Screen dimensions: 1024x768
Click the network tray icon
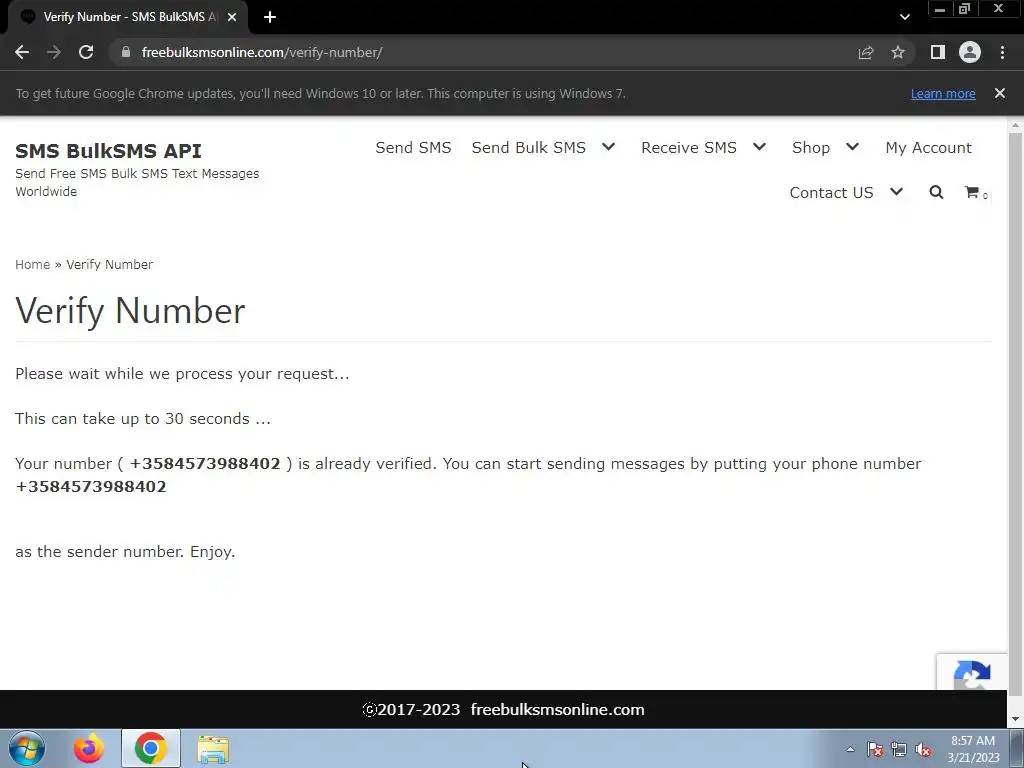(899, 749)
